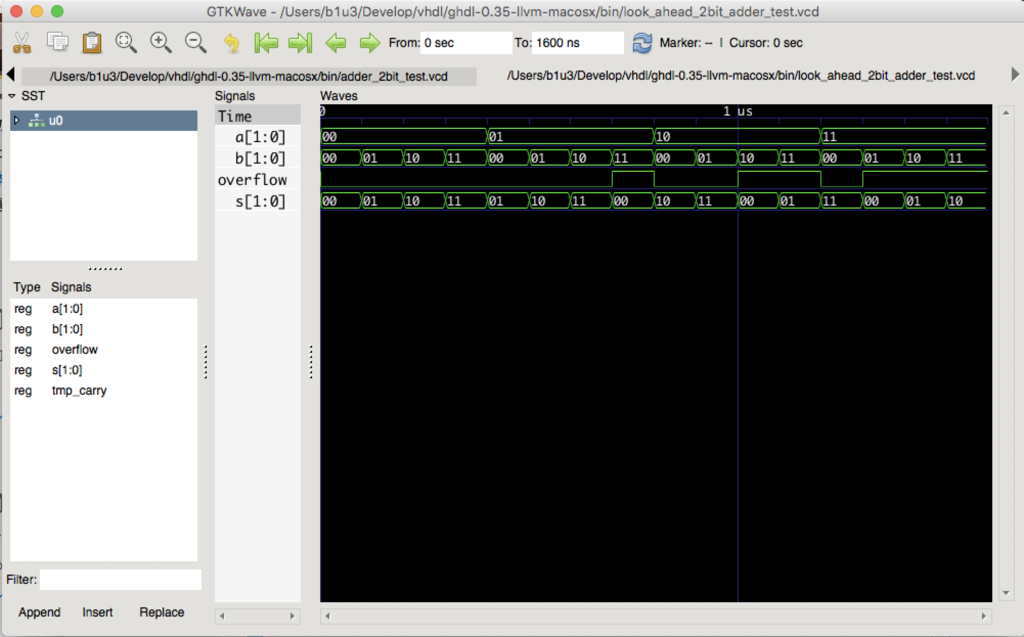Viewport: 1024px width, 637px height.
Task: Click the Replace button
Action: (161, 612)
